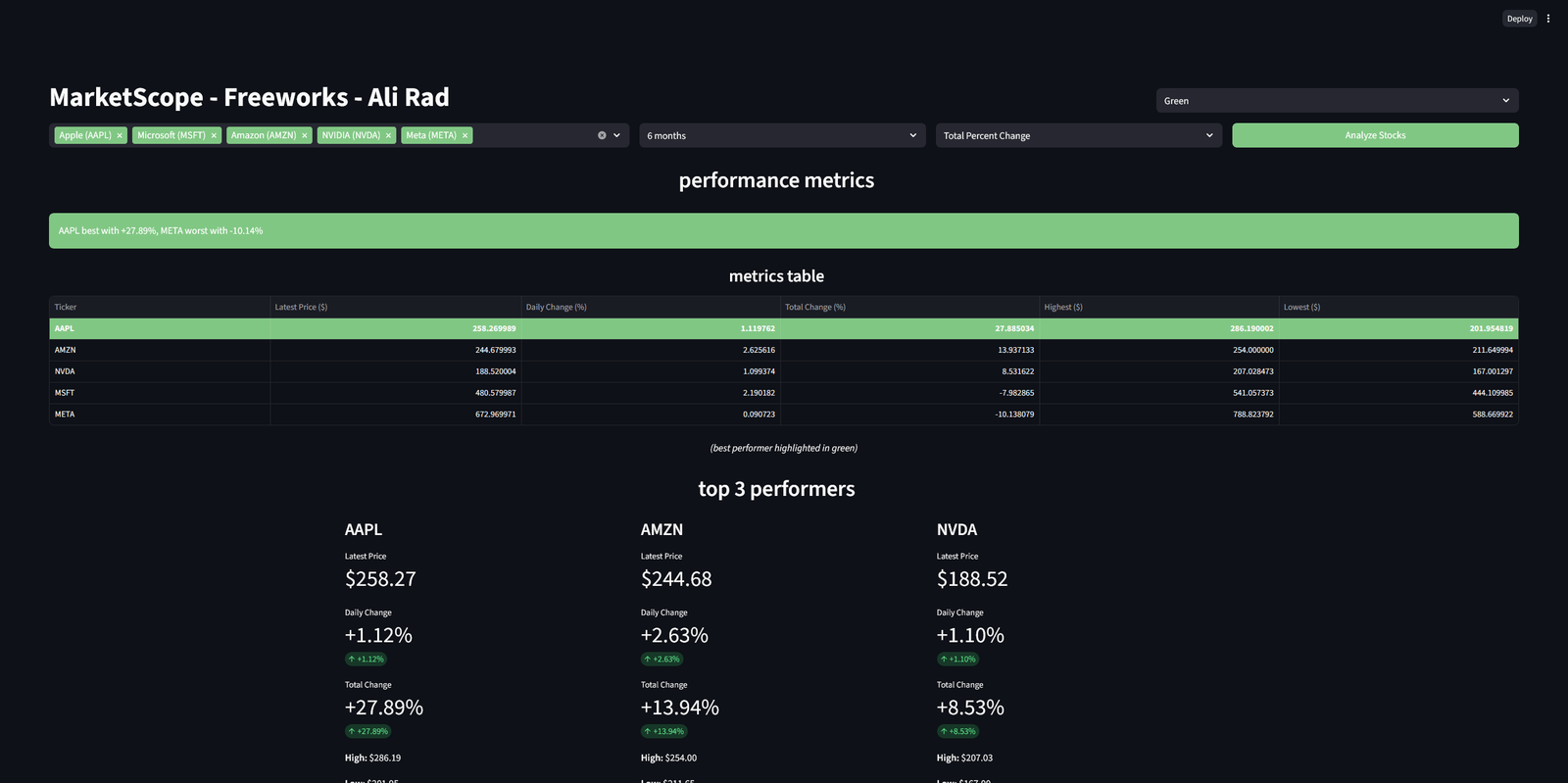Remove the Microsoft (MSFT) tag
Image resolution: width=1568 pixels, height=783 pixels.
click(x=214, y=135)
